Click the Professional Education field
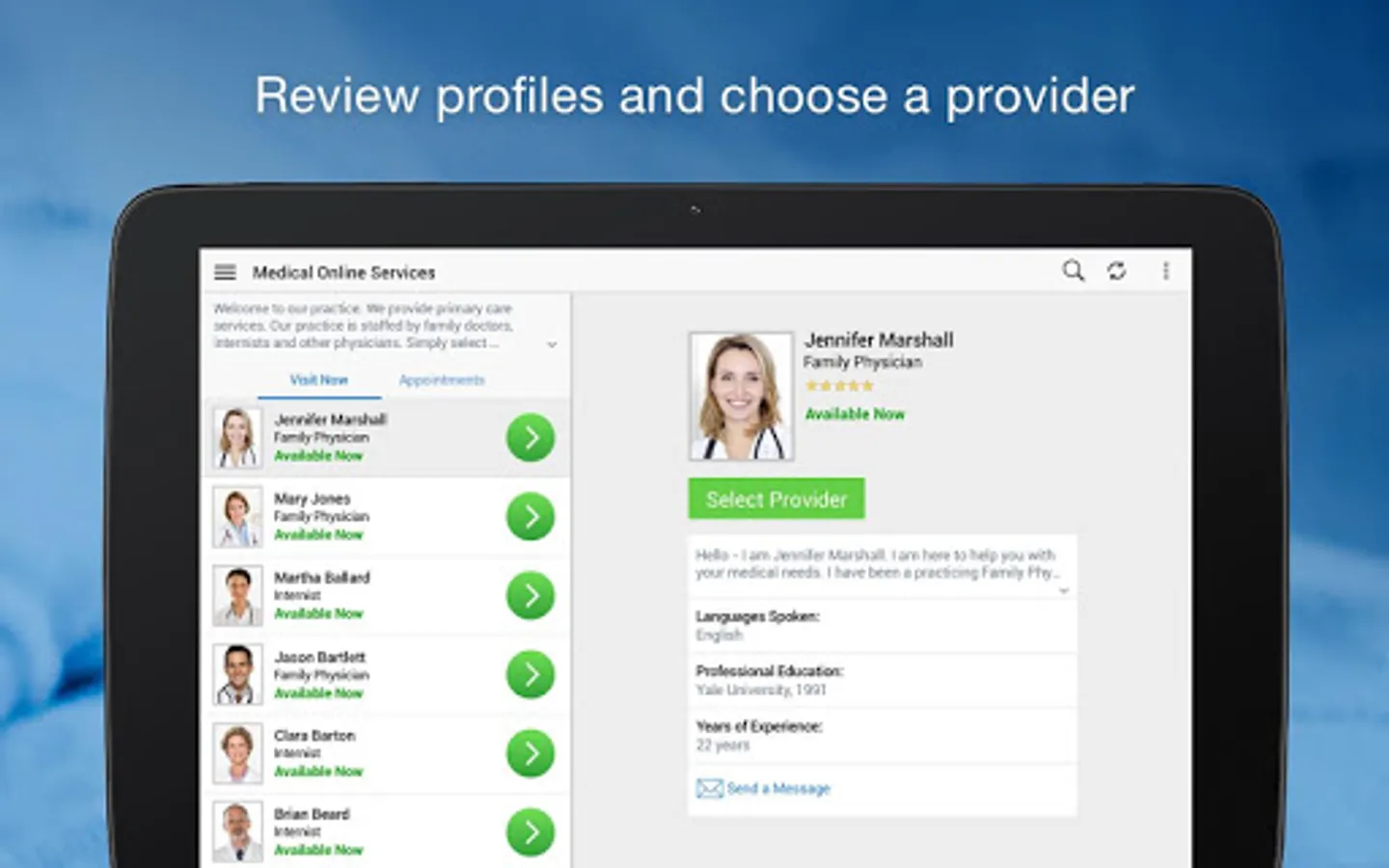This screenshot has height=868, width=1389. (x=883, y=680)
